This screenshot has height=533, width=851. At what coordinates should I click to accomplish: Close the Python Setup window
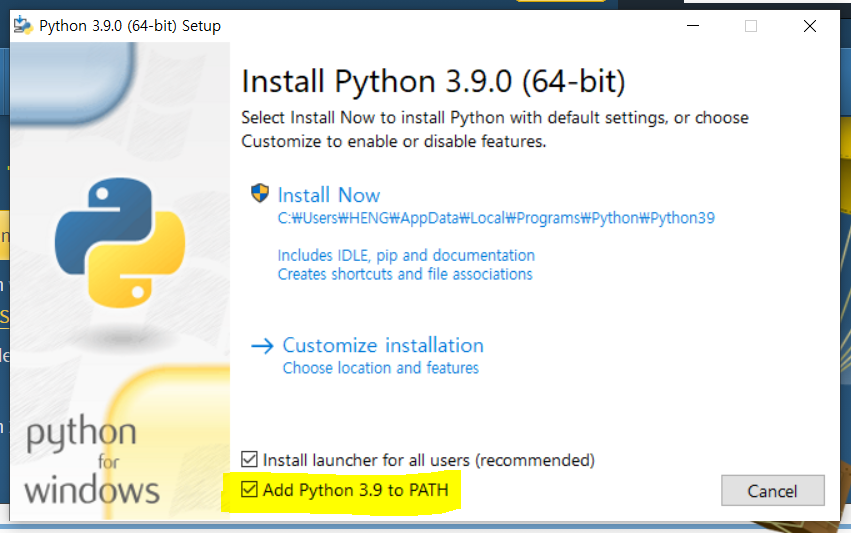click(x=810, y=26)
